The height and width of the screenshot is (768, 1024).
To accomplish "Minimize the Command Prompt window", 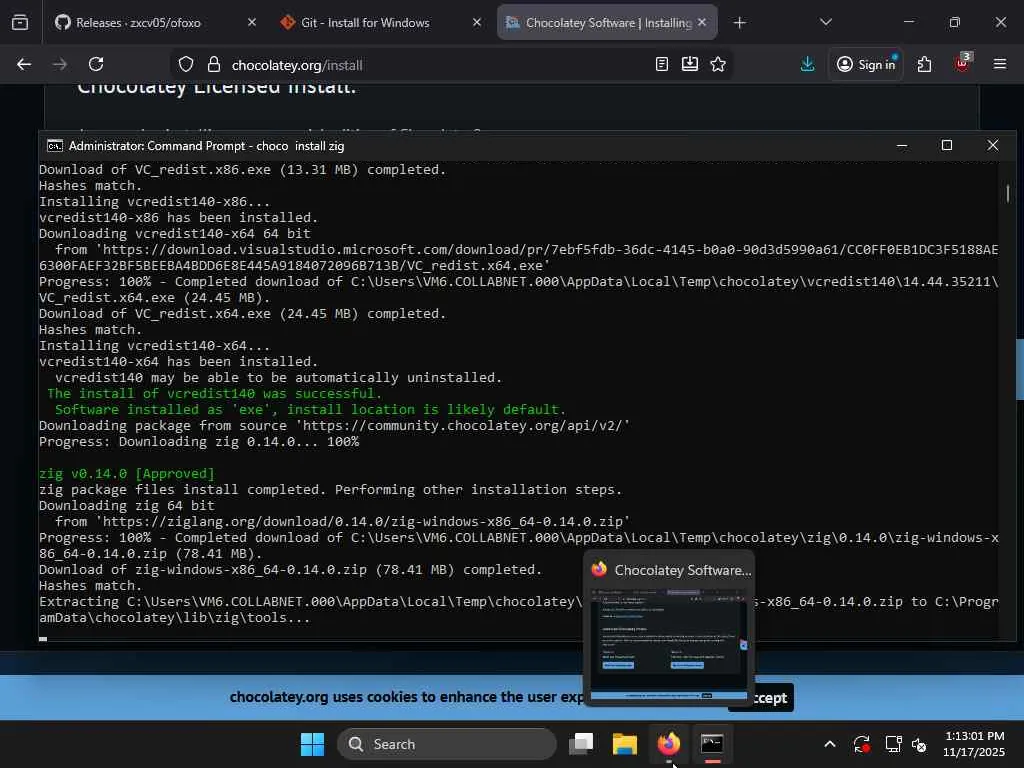I will [x=902, y=146].
